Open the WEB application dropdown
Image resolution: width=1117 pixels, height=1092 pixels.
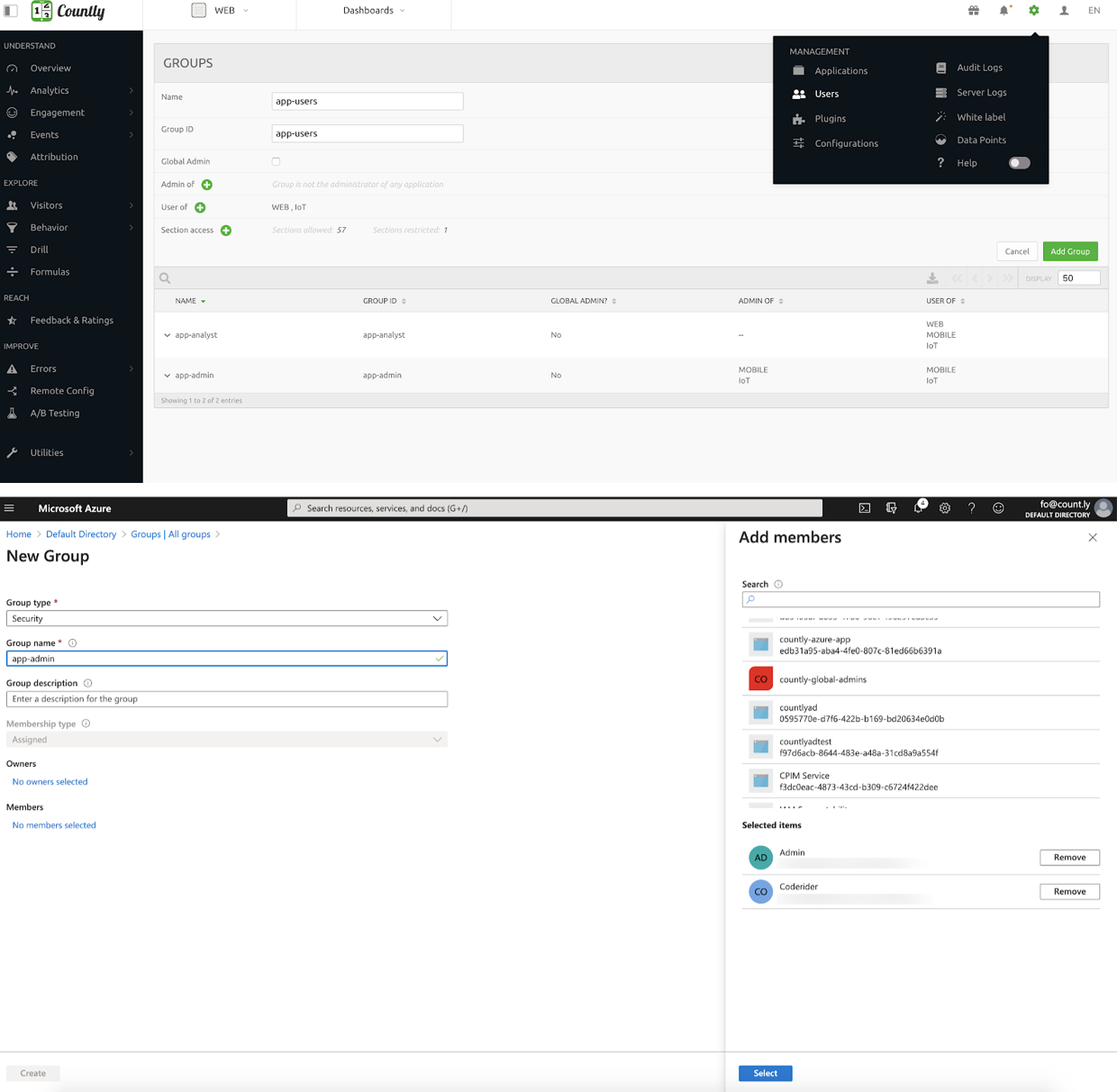coord(221,11)
